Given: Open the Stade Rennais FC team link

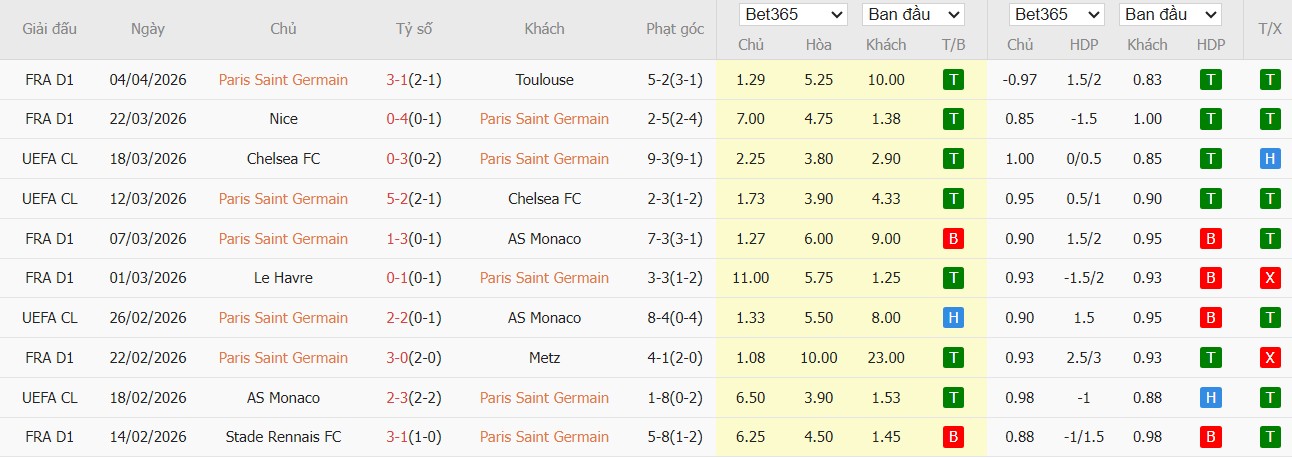Looking at the screenshot, I should [283, 437].
